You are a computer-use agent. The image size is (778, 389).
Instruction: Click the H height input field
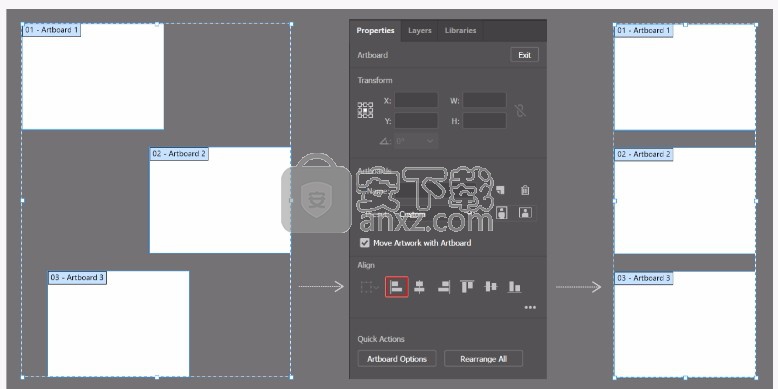click(x=484, y=121)
